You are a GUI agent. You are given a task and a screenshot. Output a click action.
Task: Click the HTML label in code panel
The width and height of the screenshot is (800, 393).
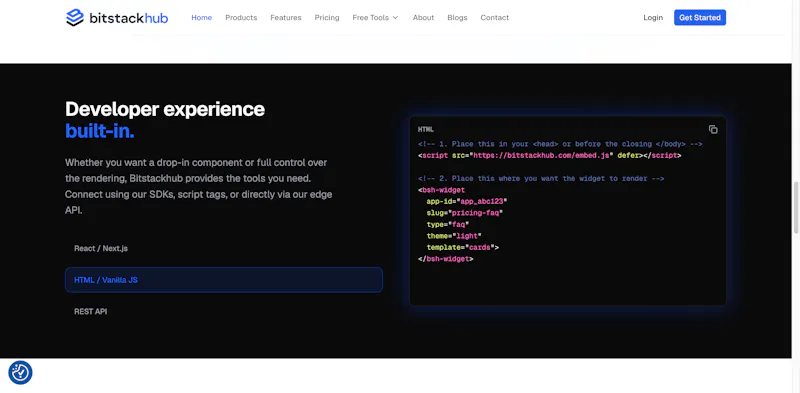(426, 130)
